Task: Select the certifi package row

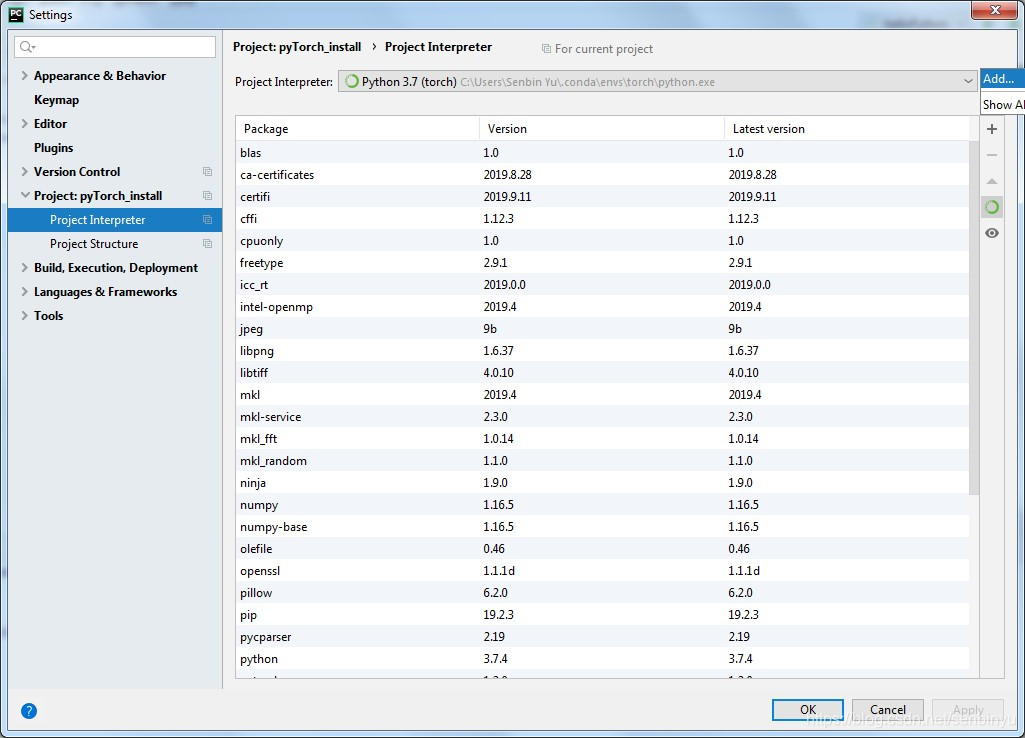Action: tap(602, 197)
